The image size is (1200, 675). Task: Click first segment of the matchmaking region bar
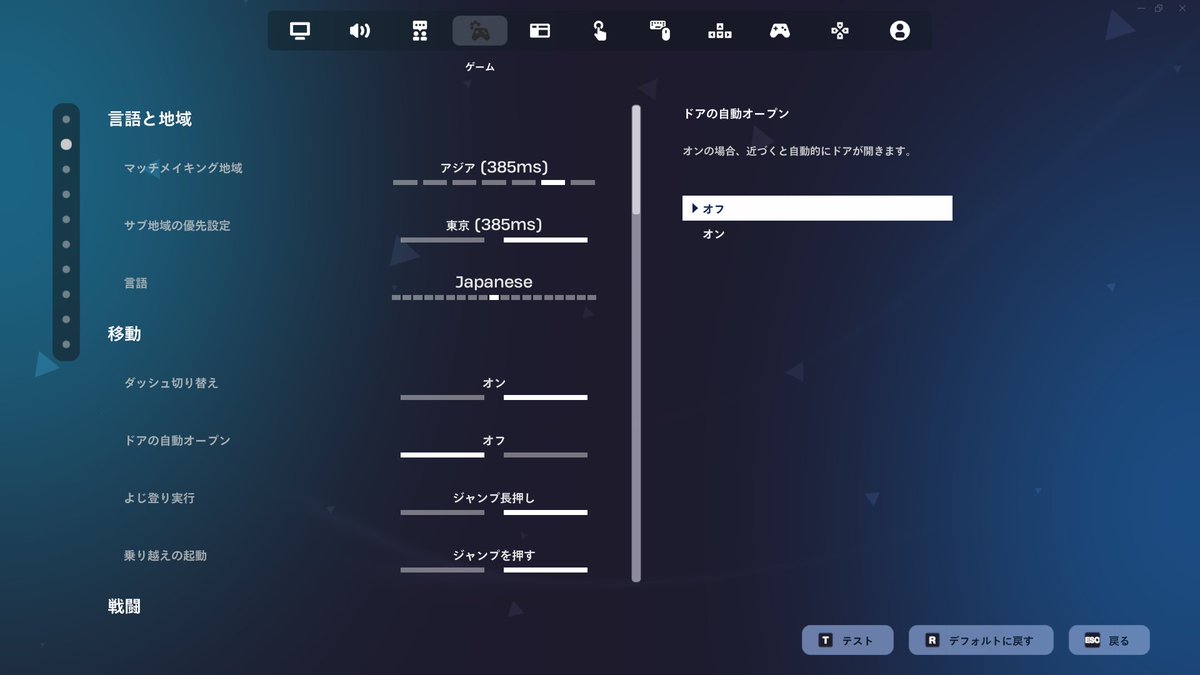pos(405,183)
